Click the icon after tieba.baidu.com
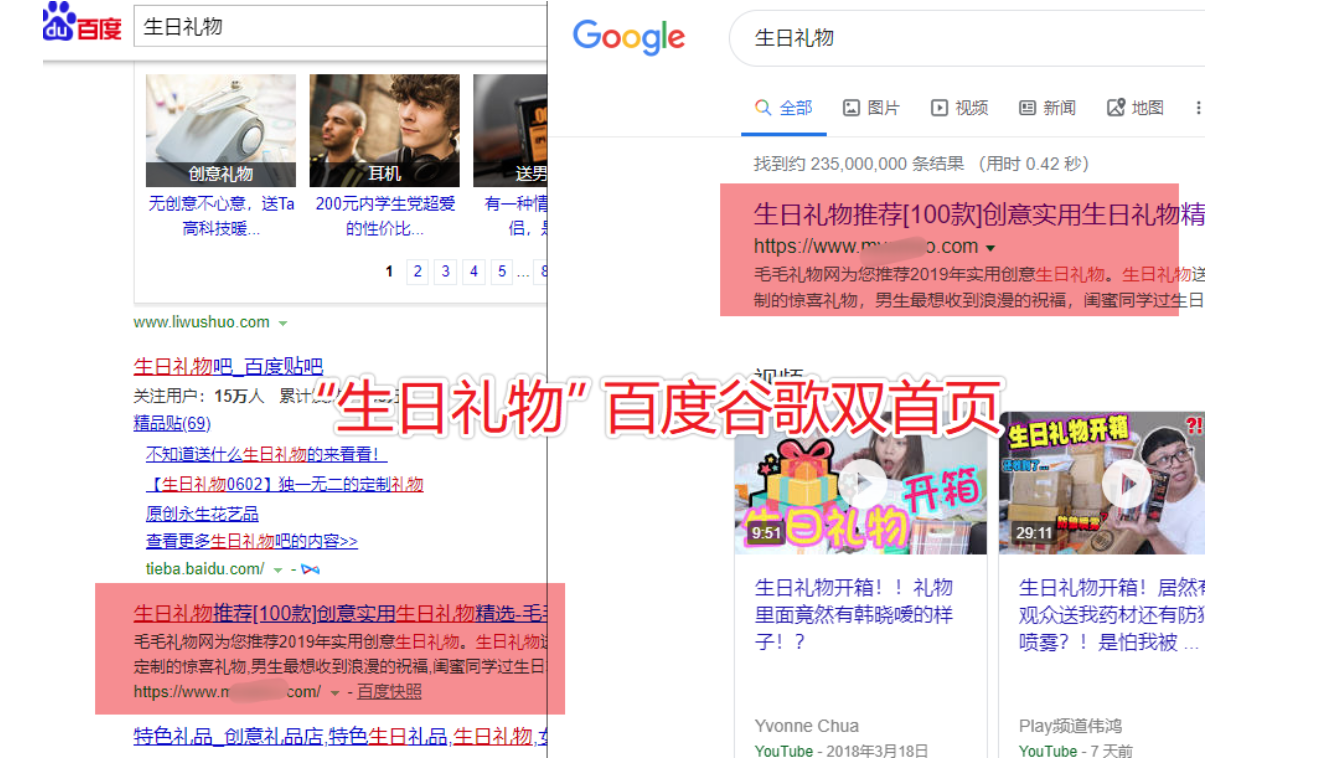The image size is (1325, 761). [x=310, y=569]
